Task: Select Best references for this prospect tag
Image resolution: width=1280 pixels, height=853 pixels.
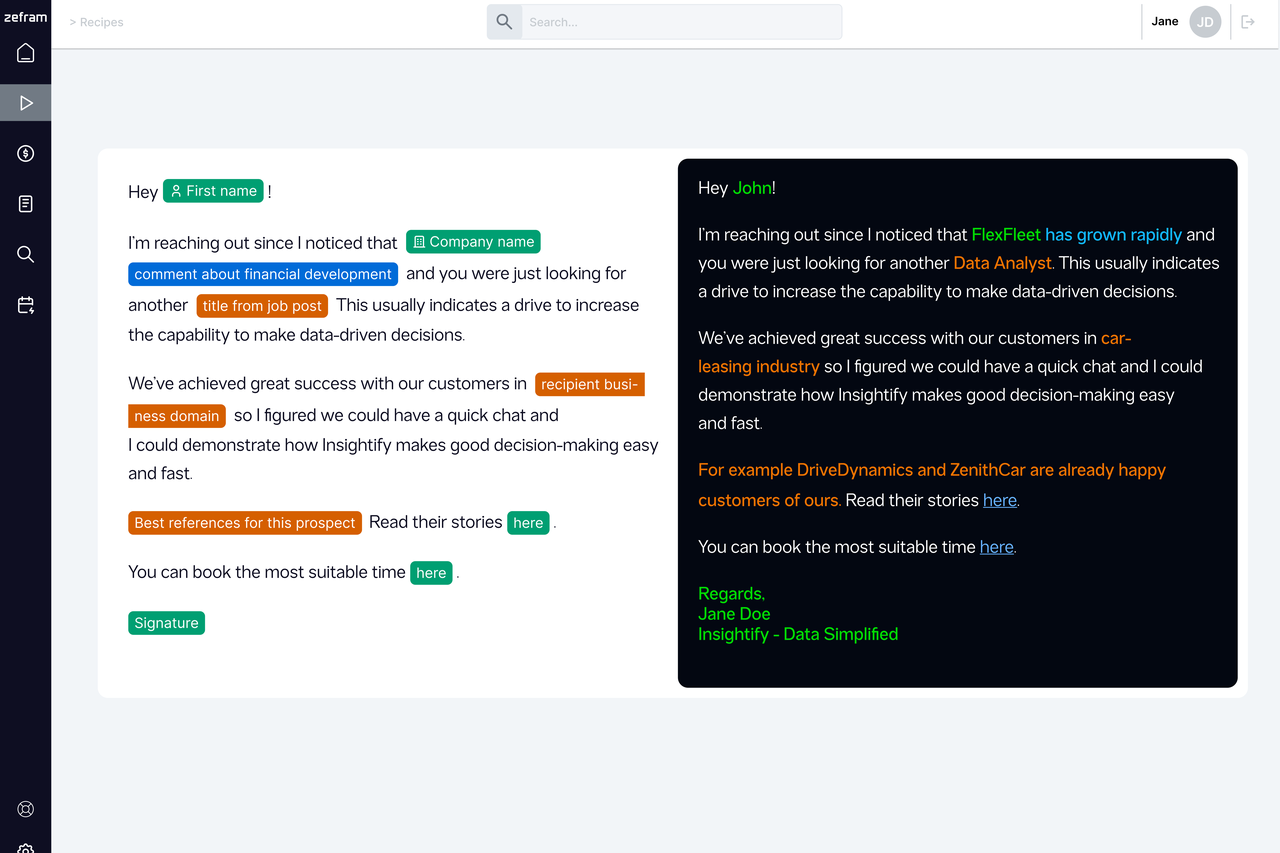Action: 245,523
